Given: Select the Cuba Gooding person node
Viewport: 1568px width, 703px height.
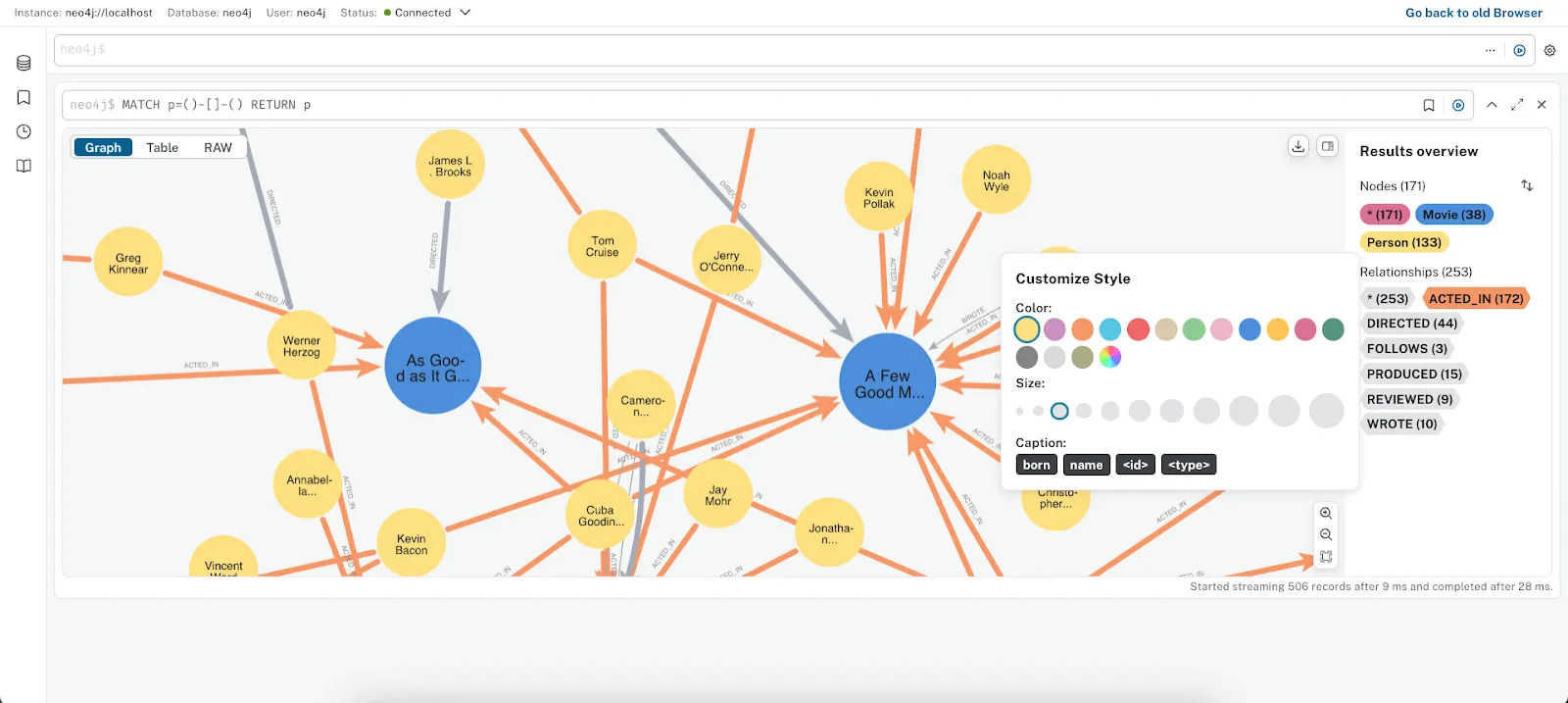Looking at the screenshot, I should coord(600,515).
